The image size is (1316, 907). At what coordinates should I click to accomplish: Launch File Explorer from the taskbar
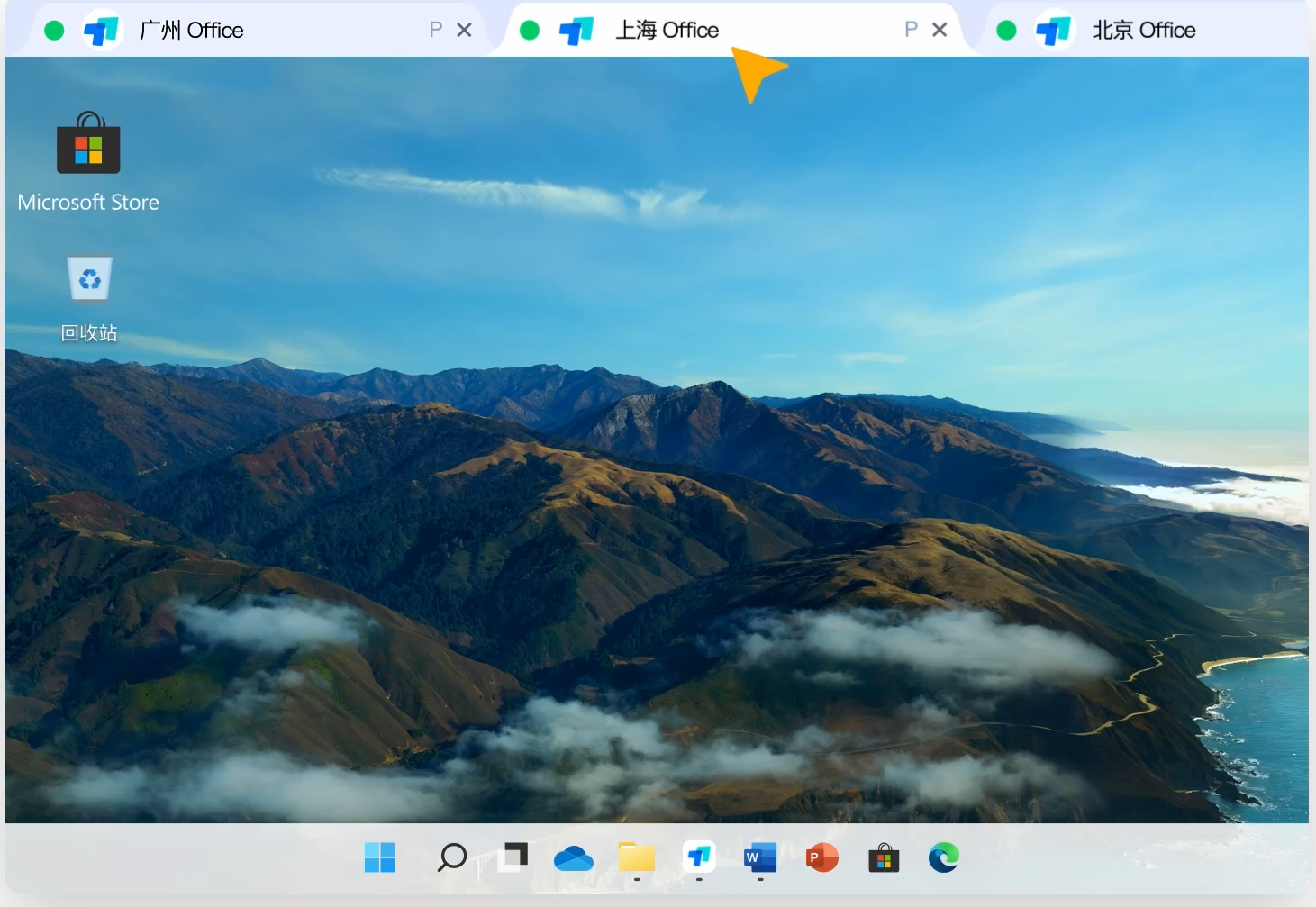pos(636,857)
